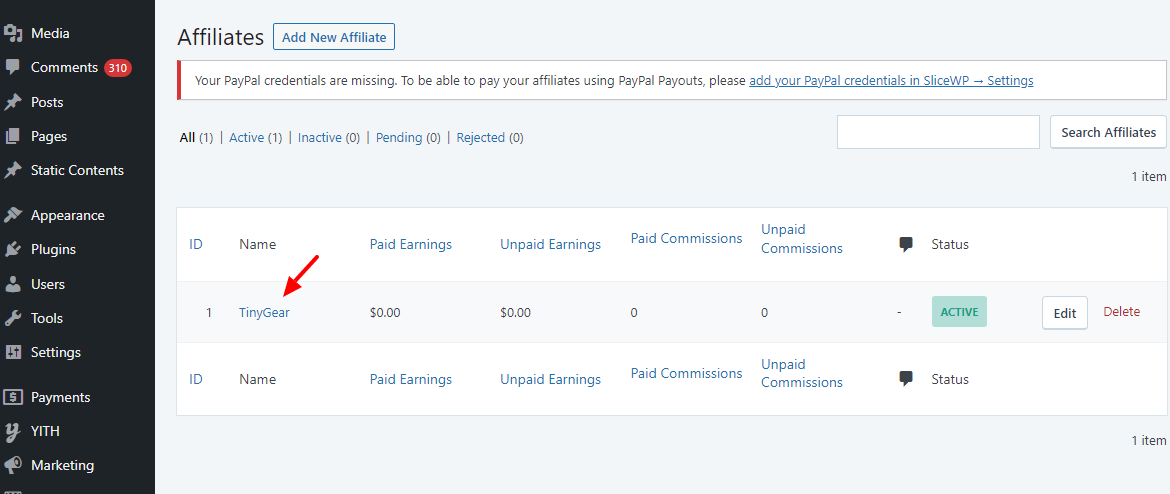
Task: Go to Payments in the sidebar
Action: (60, 397)
